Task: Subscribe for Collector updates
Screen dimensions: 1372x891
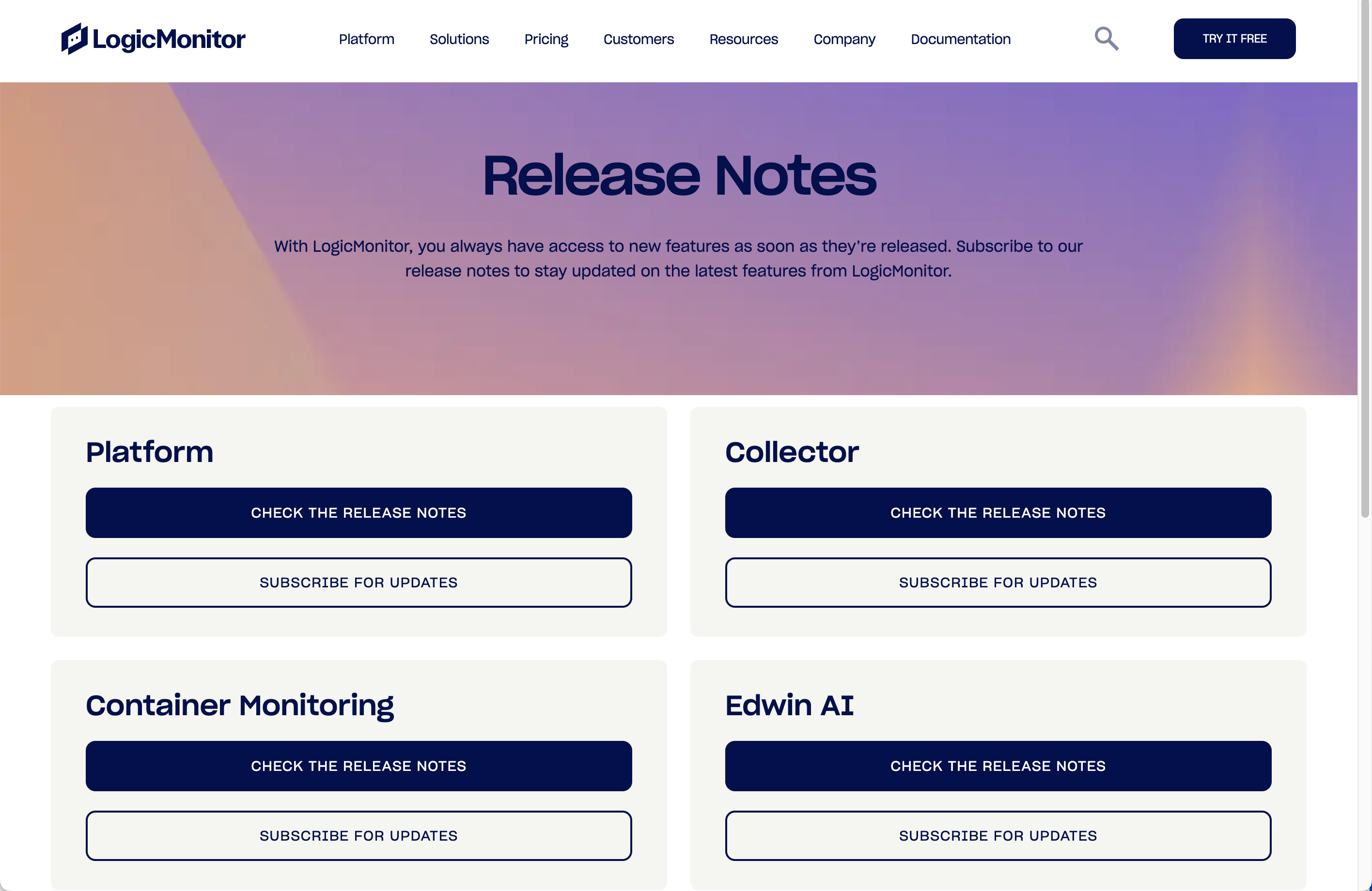Action: (998, 582)
